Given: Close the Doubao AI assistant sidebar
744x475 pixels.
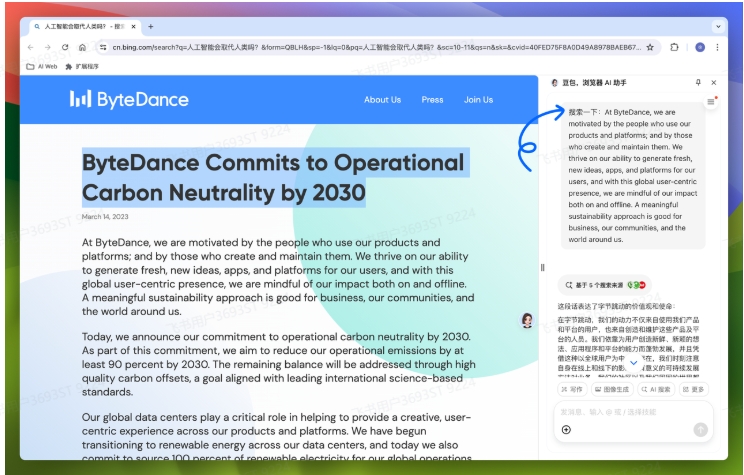Looking at the screenshot, I should 714,83.
